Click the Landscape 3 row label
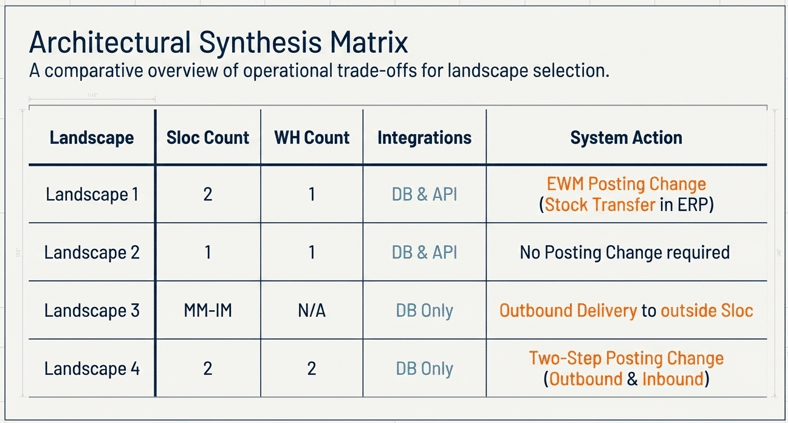Screen dimensions: 788x423 (x=92, y=310)
